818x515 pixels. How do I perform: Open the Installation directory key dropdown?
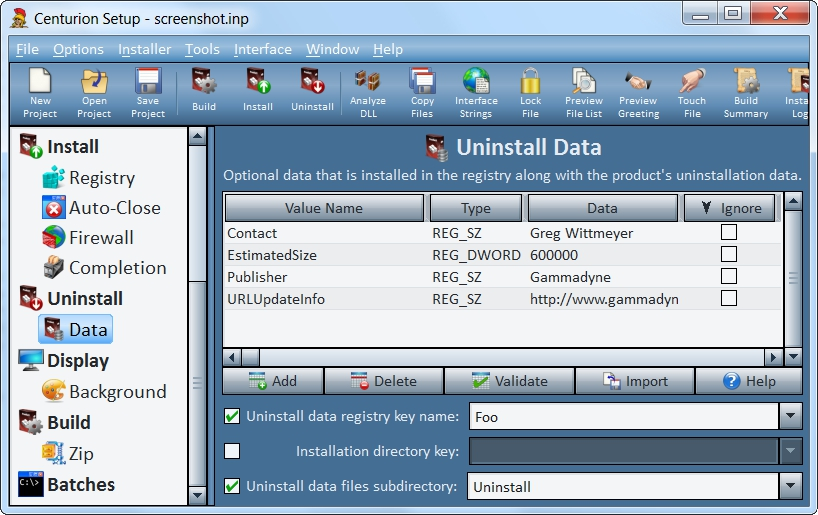(790, 451)
